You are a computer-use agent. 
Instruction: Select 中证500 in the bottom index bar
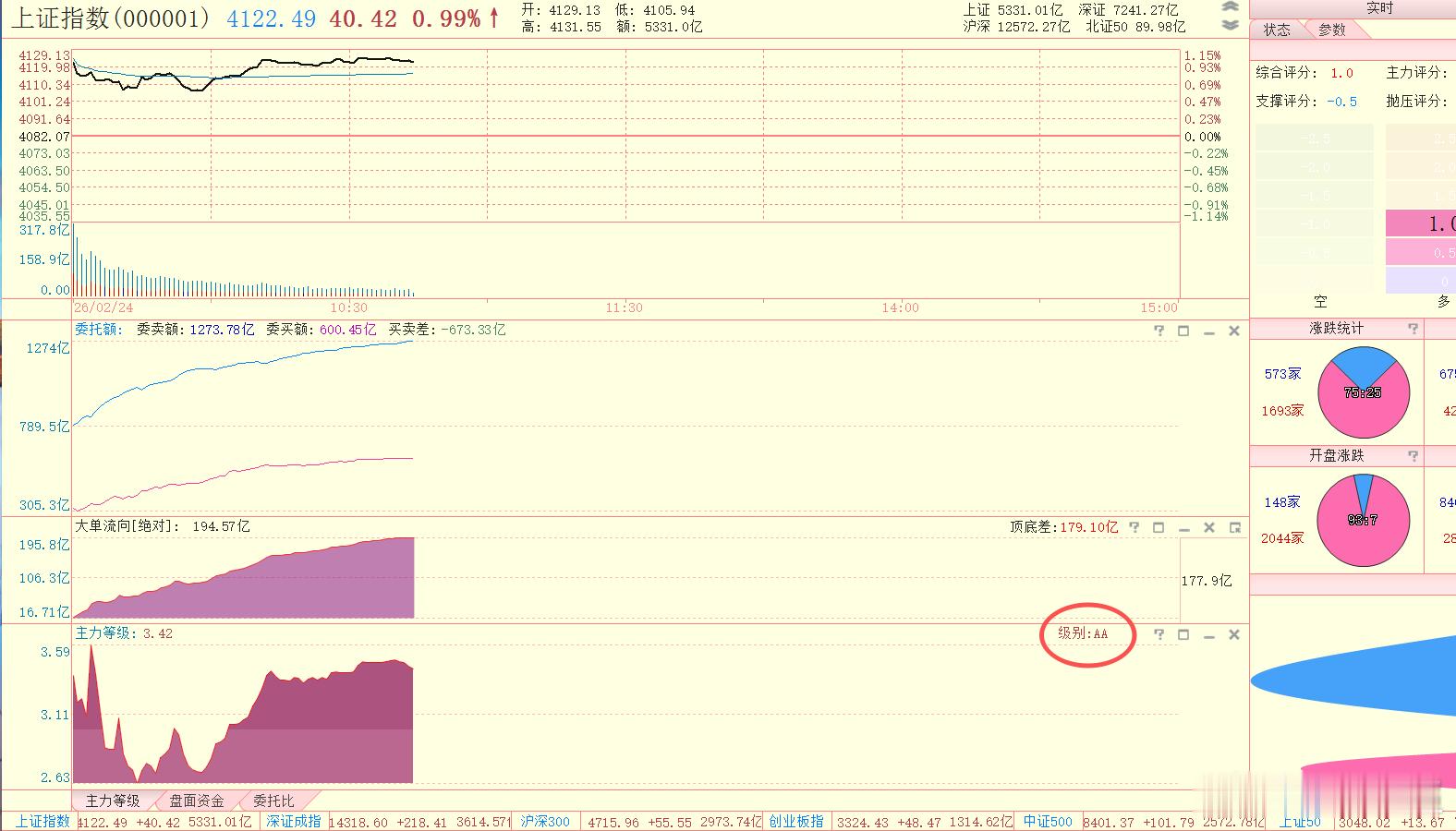tap(1048, 822)
